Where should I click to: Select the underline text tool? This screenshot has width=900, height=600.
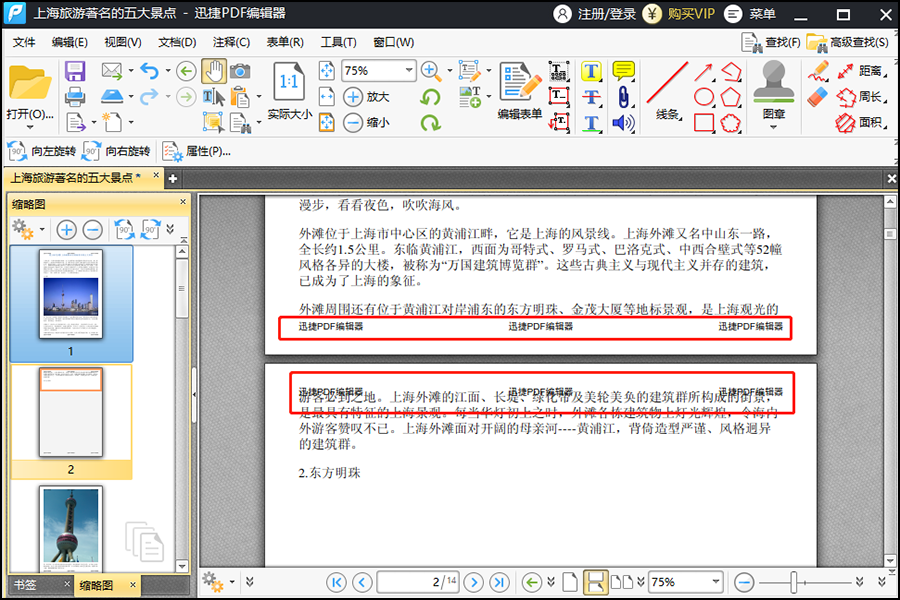pos(591,123)
